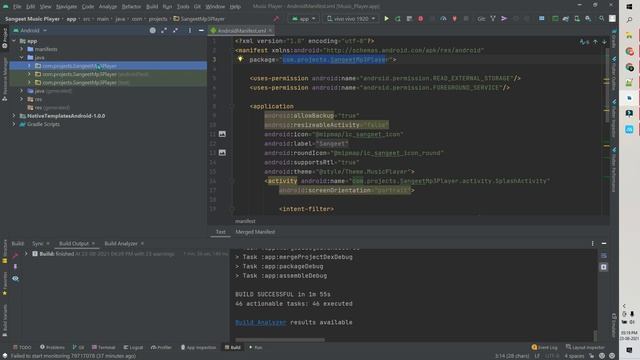This screenshot has width=640, height=360.
Task: Open the app run configuration dropdown
Action: [303, 19]
